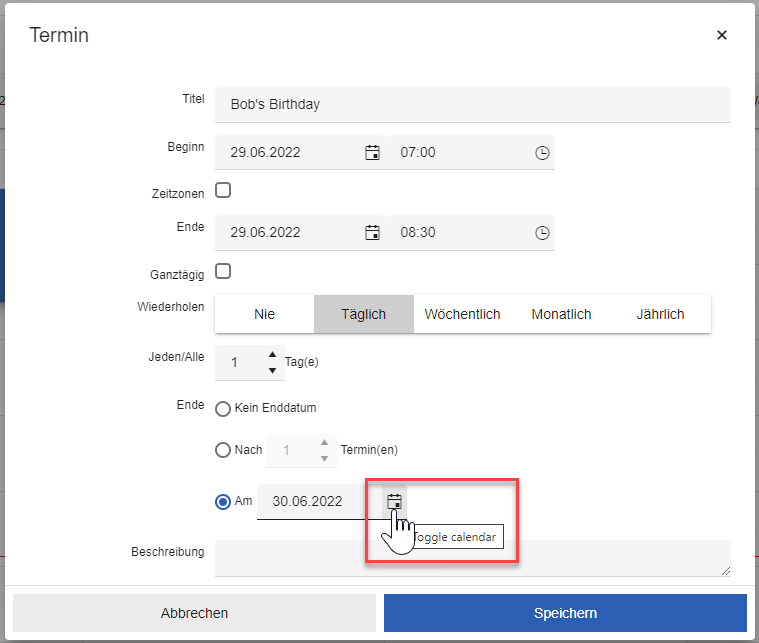This screenshot has height=643, width=759.
Task: Decrease the Nach Termin(en) count
Action: 324,459
